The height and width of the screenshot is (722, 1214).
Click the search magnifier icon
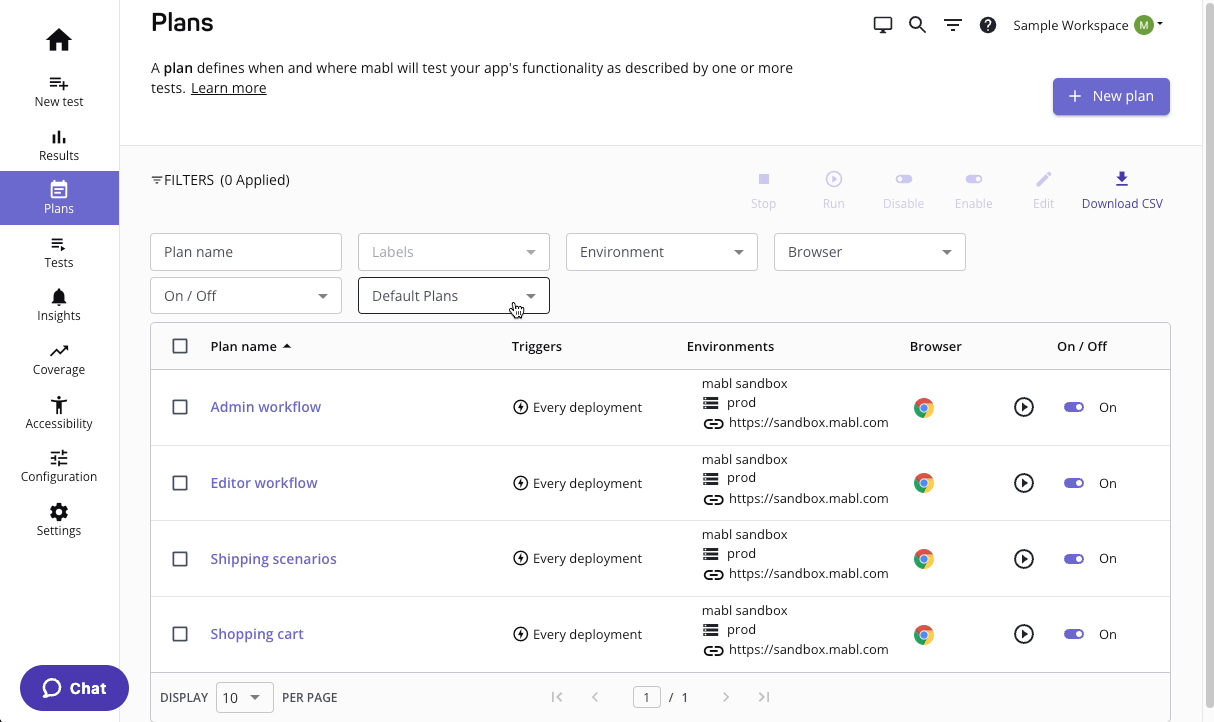click(x=917, y=25)
